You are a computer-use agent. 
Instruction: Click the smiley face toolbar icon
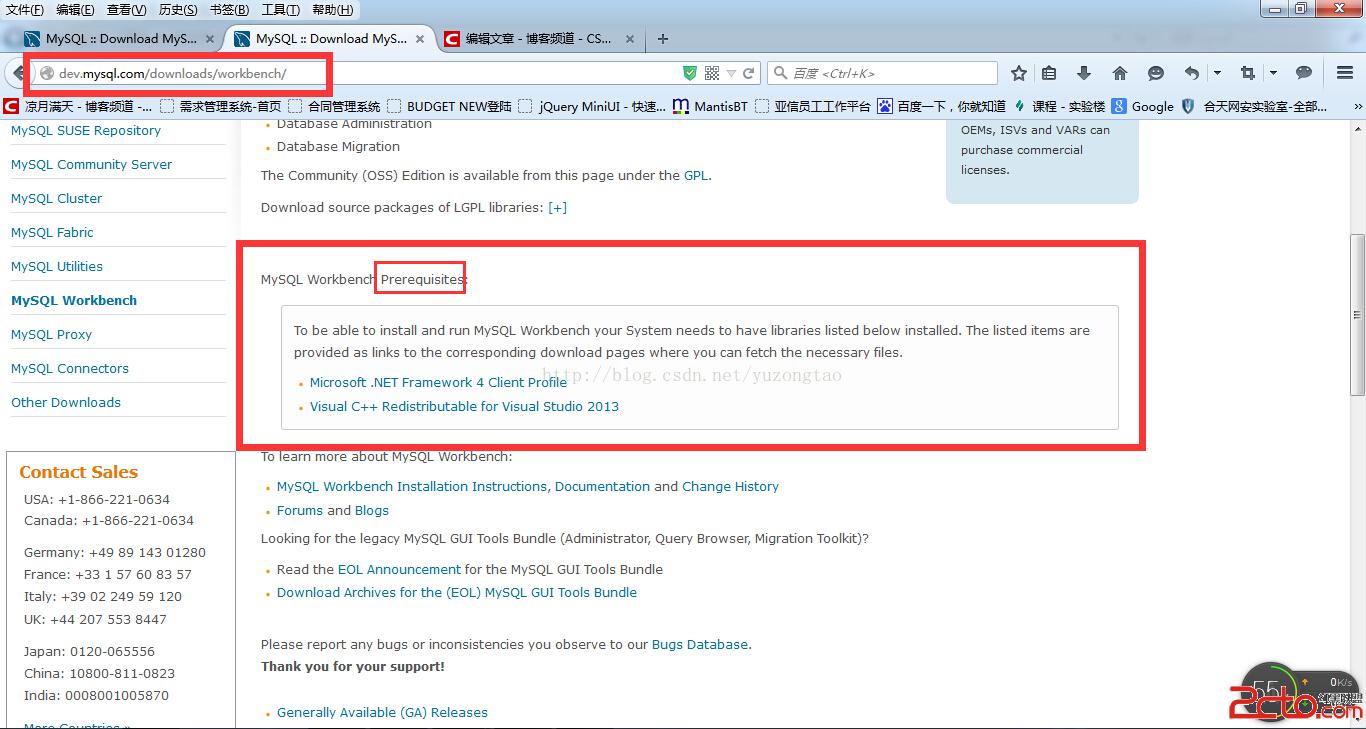pos(1156,73)
